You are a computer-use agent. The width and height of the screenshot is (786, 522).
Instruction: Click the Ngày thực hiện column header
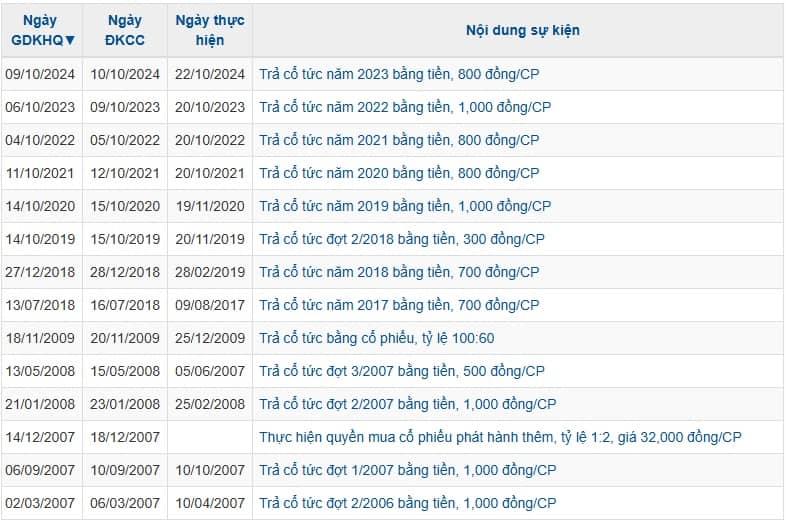(209, 30)
